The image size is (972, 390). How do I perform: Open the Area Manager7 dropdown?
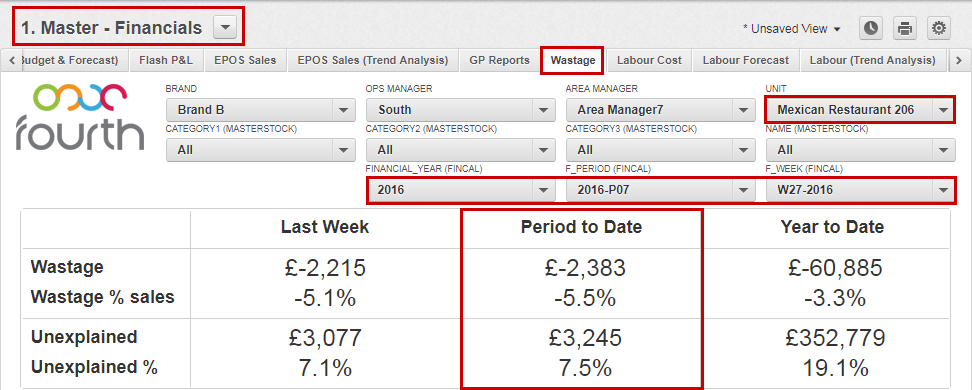661,110
